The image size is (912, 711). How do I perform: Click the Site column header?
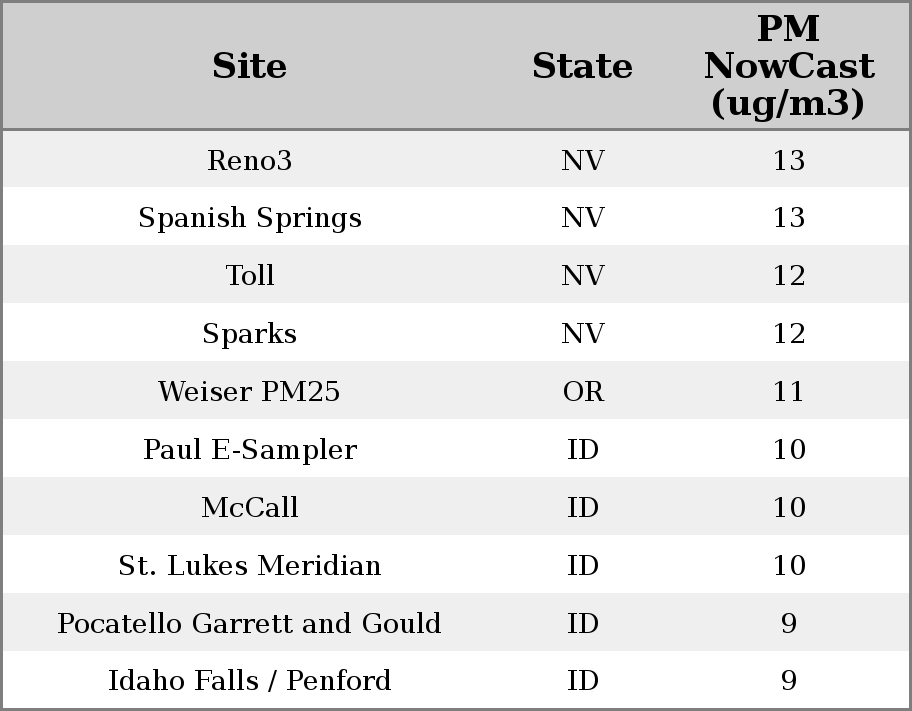pos(250,66)
